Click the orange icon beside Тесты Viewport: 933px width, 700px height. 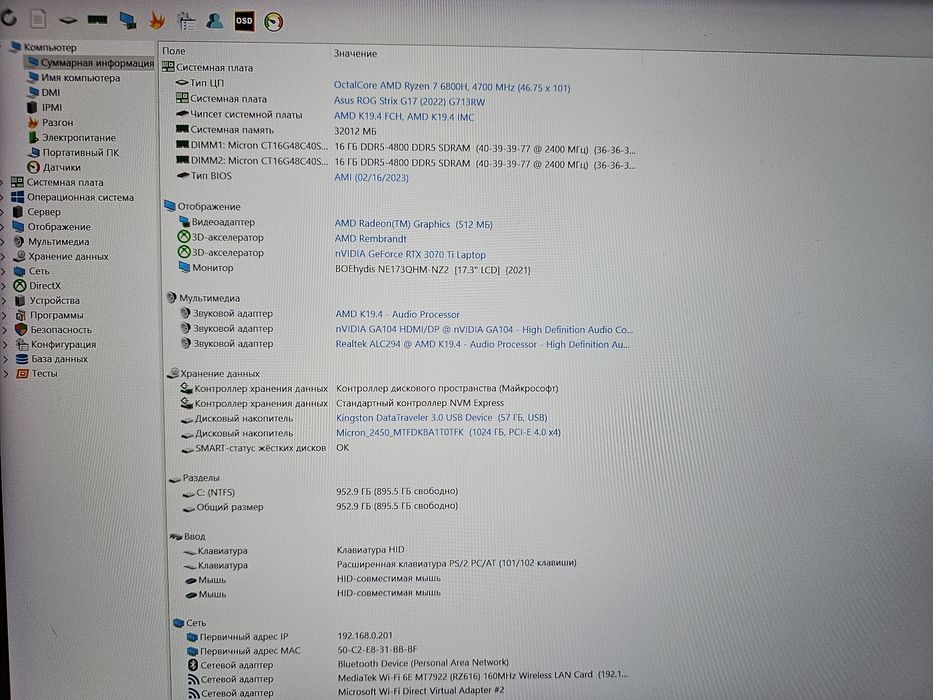23,373
